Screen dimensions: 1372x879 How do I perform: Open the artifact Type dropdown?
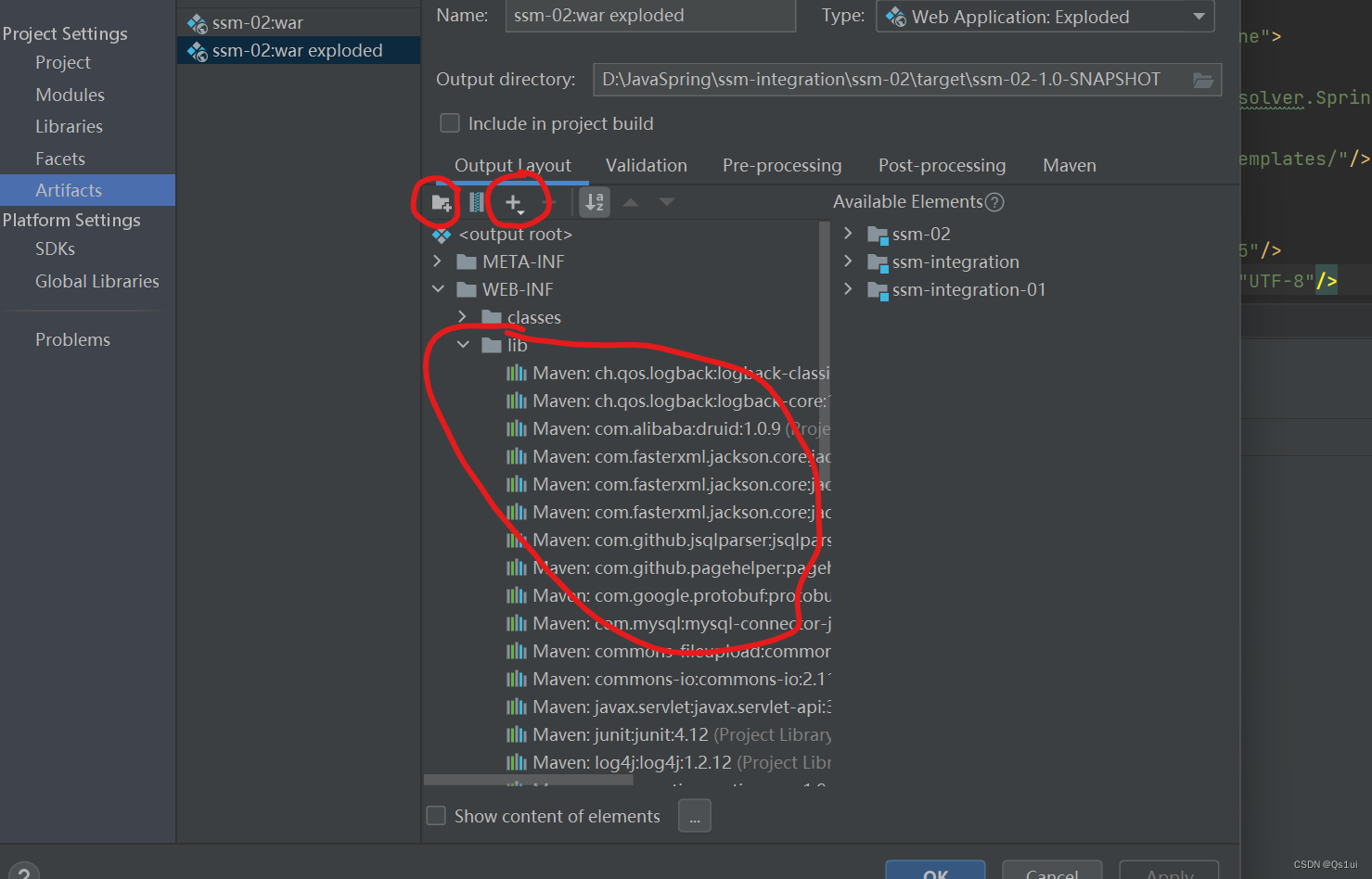click(1200, 16)
